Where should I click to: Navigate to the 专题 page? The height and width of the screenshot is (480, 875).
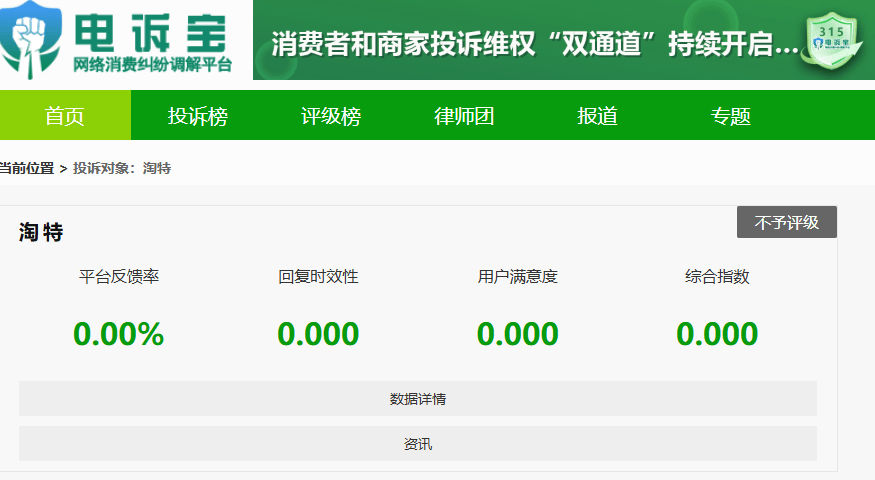[730, 116]
